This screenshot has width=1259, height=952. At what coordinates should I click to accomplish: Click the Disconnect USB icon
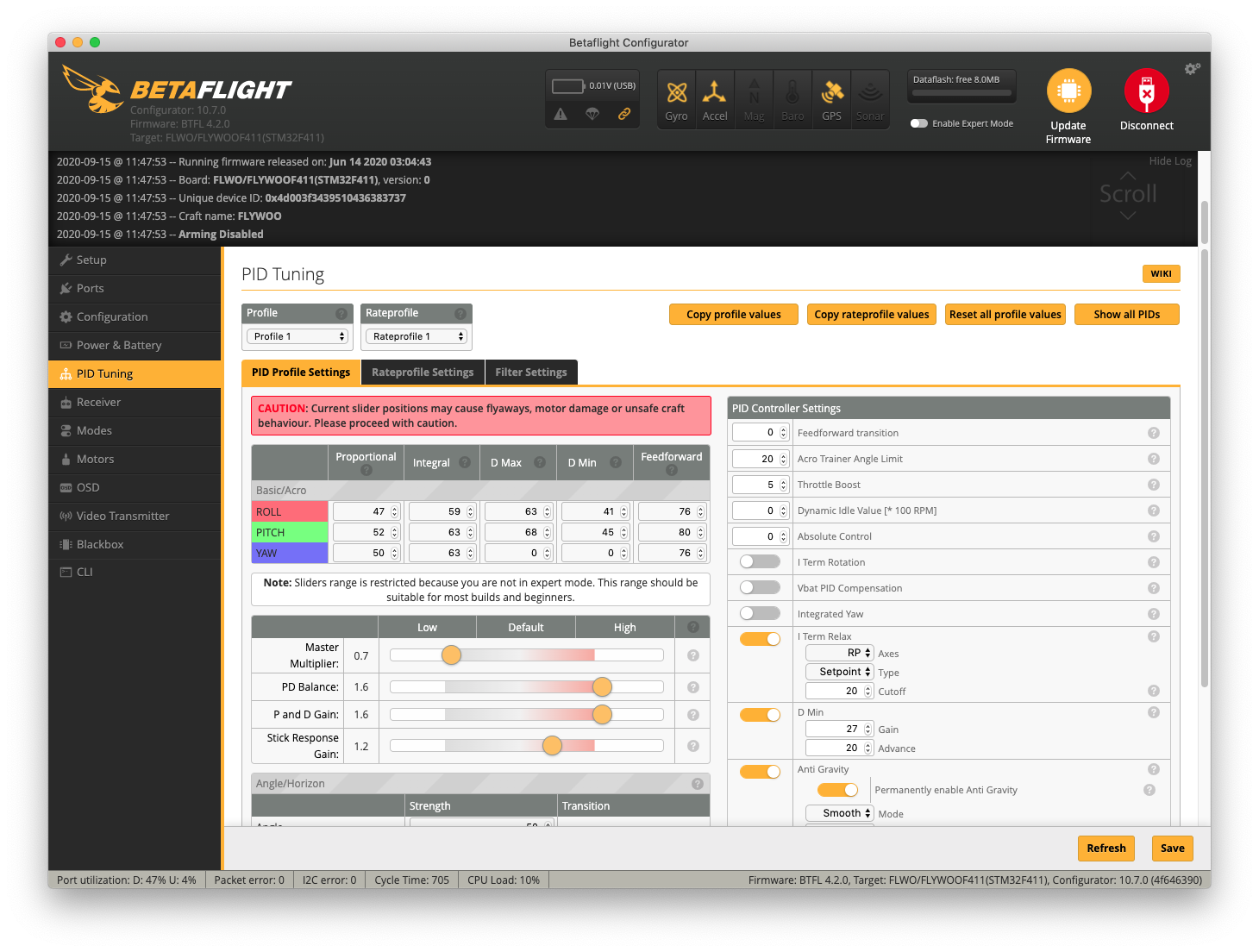tap(1146, 91)
